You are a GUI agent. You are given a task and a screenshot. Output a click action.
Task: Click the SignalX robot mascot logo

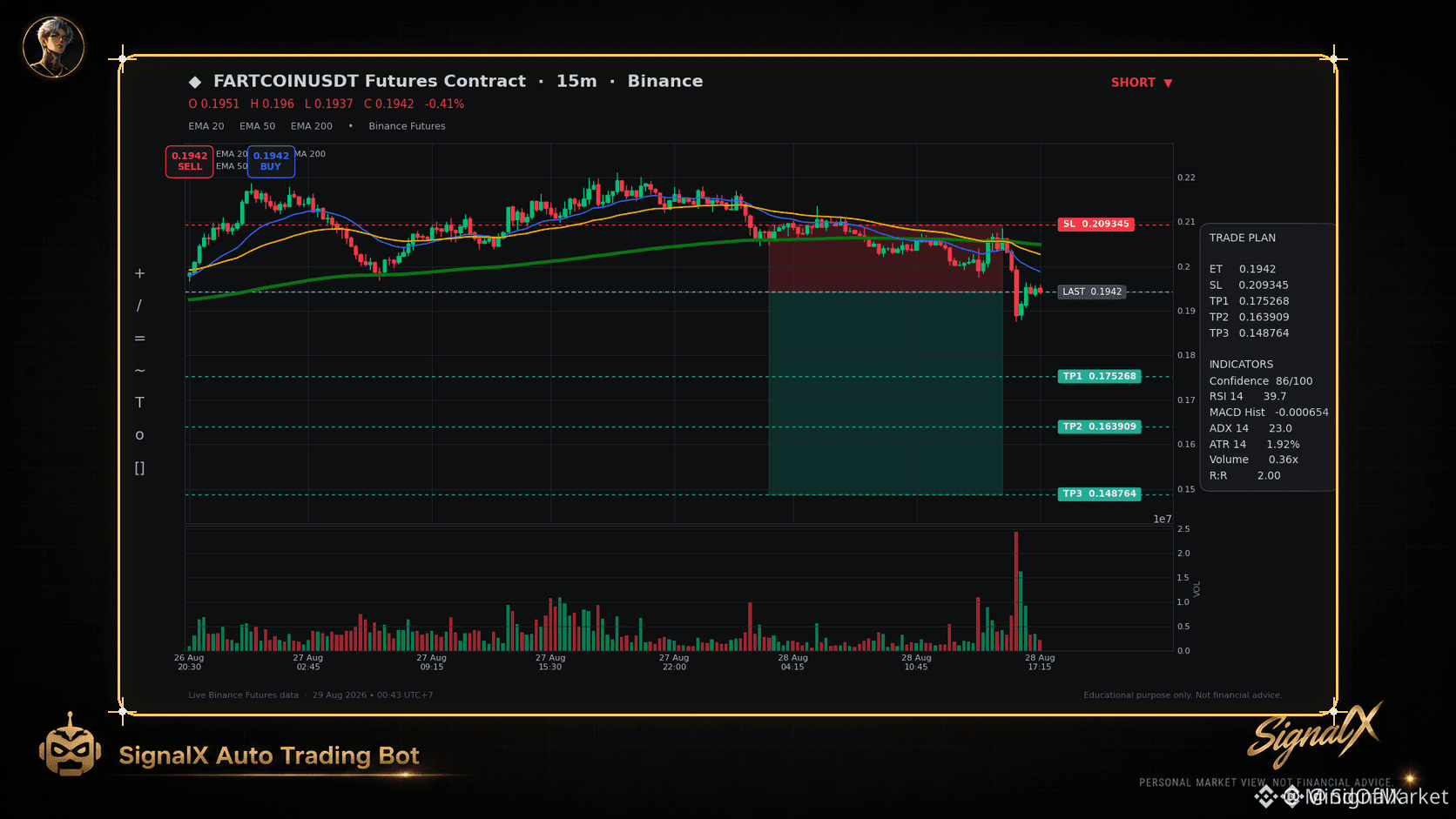[70, 745]
